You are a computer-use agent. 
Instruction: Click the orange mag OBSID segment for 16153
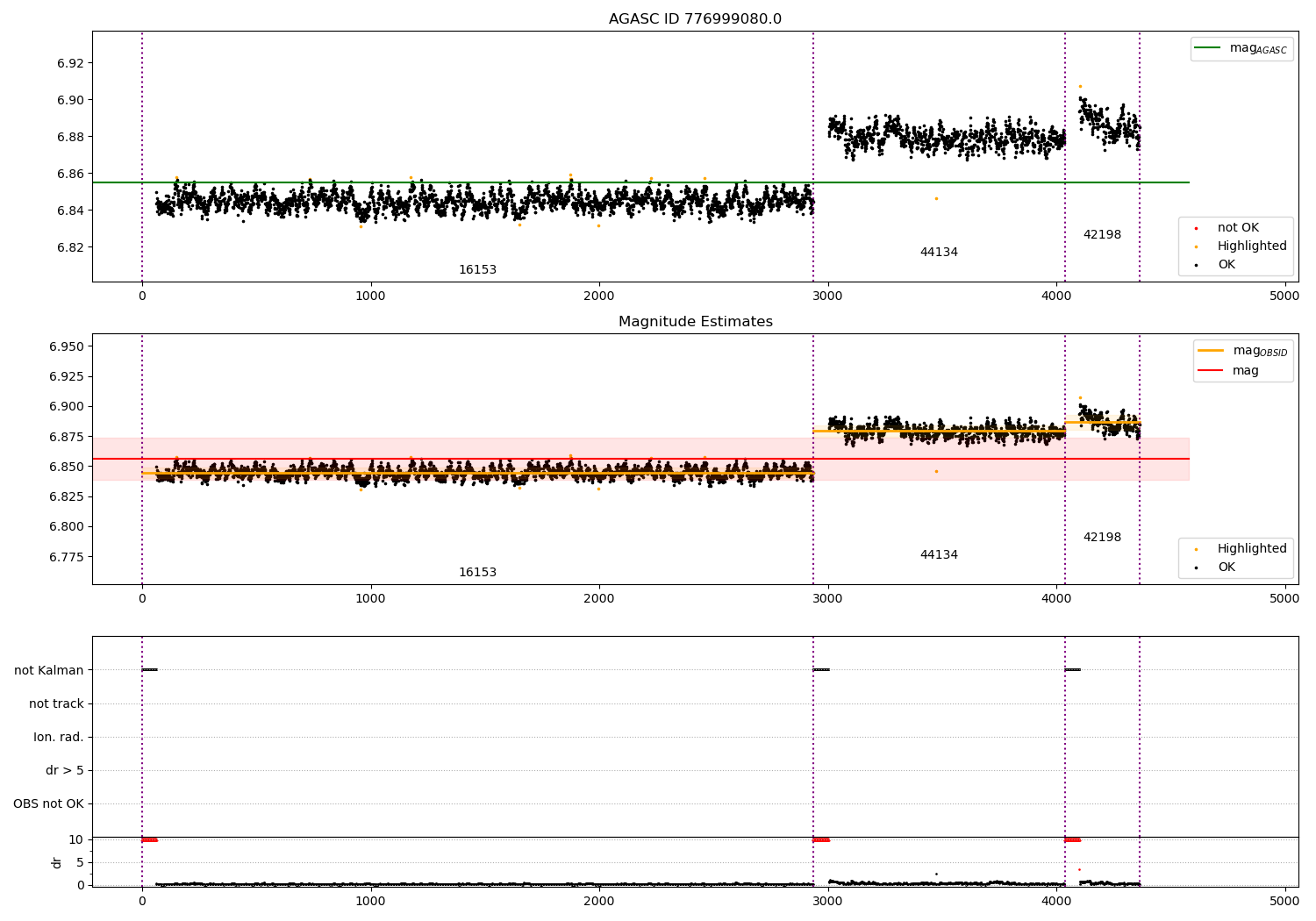tap(478, 474)
